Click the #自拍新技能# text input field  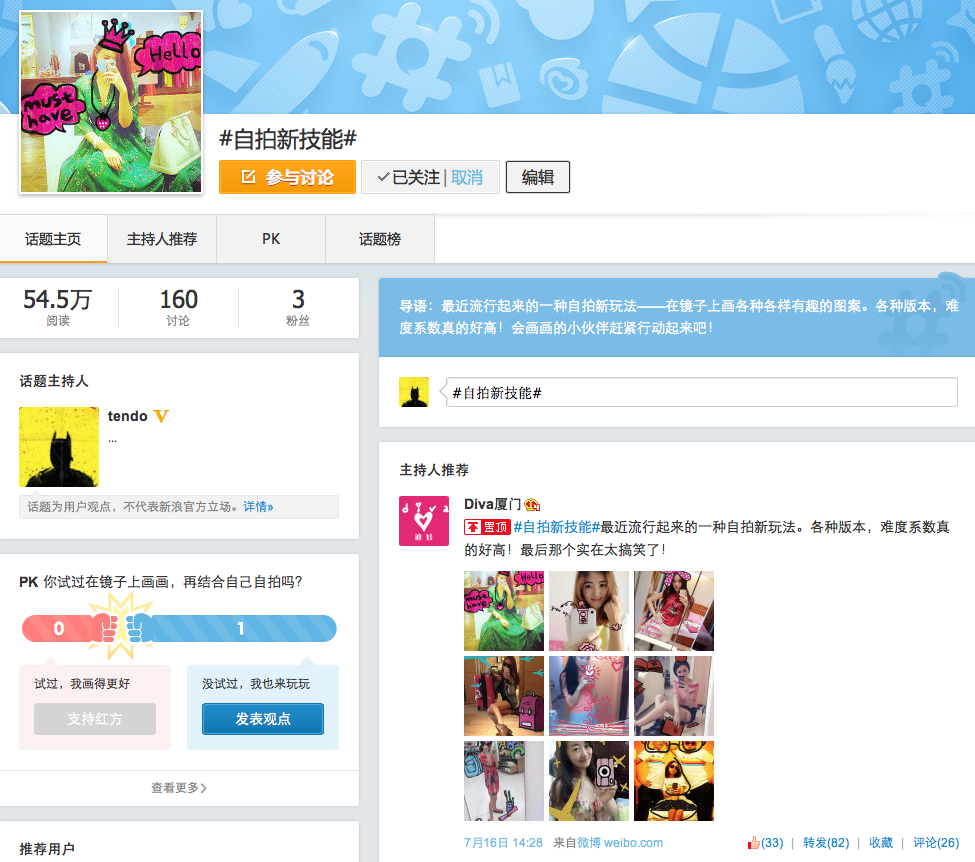(700, 392)
